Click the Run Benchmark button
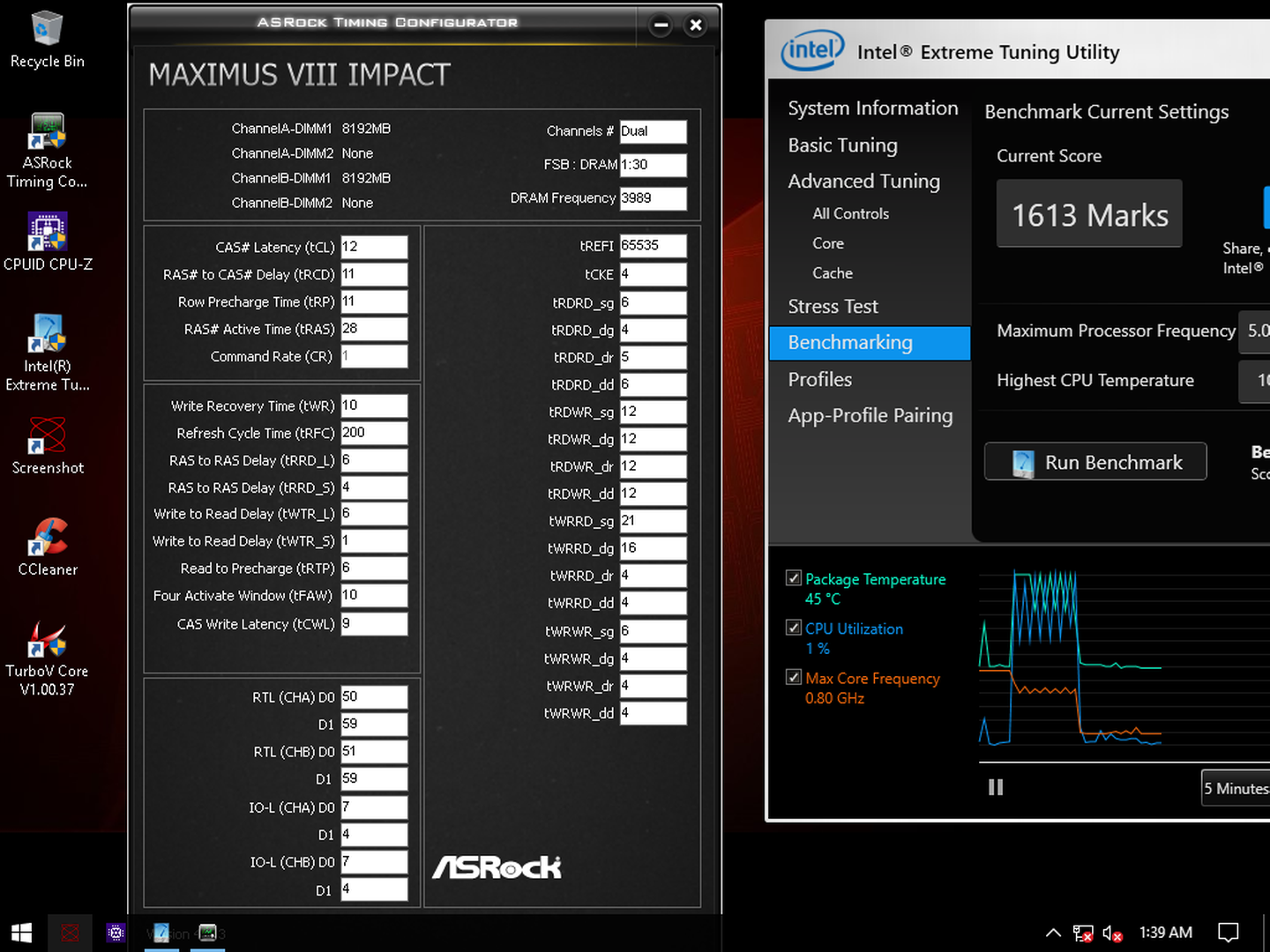This screenshot has width=1270, height=952. 1095,462
